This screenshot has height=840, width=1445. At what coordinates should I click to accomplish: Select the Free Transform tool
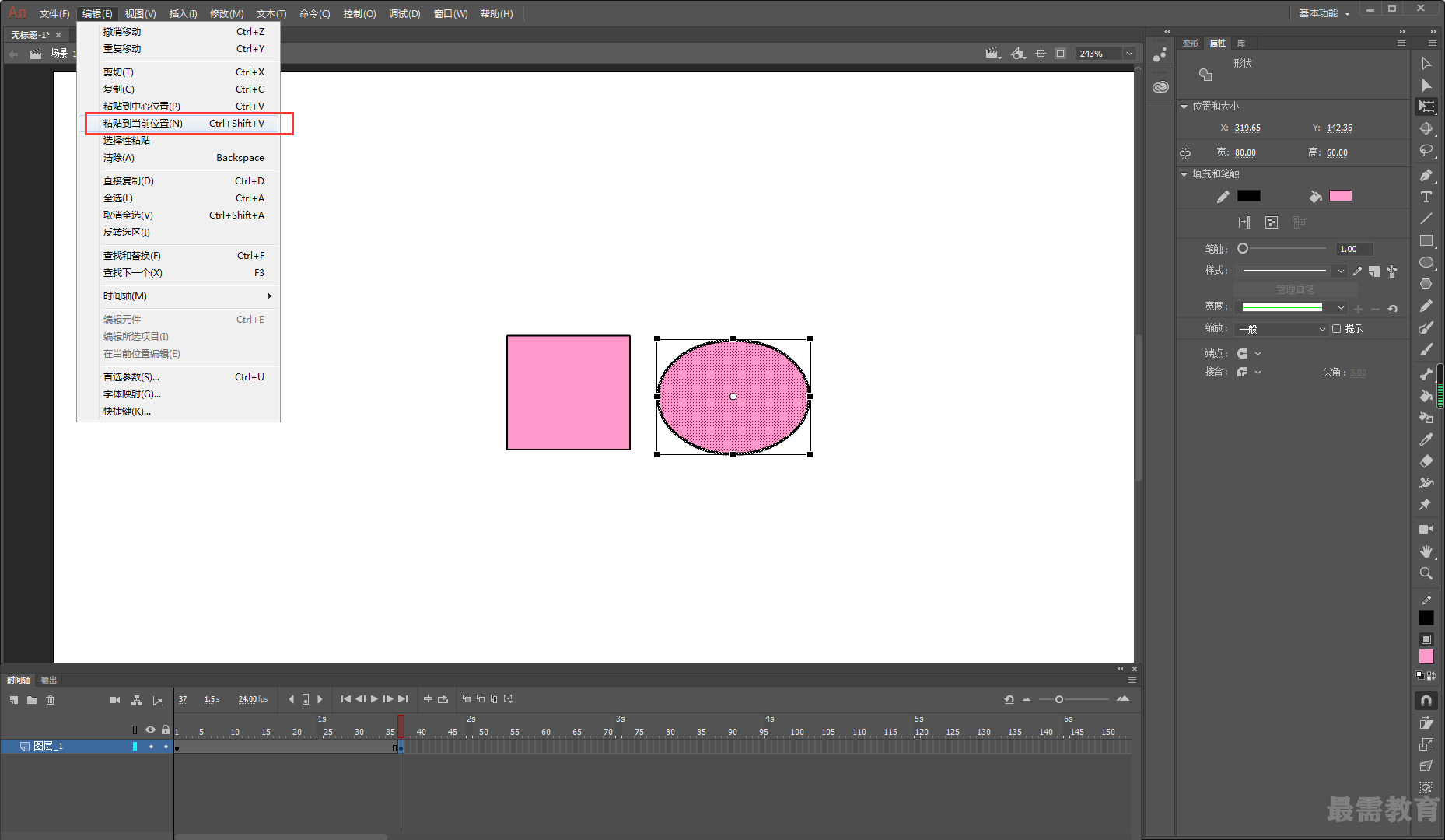1426,107
